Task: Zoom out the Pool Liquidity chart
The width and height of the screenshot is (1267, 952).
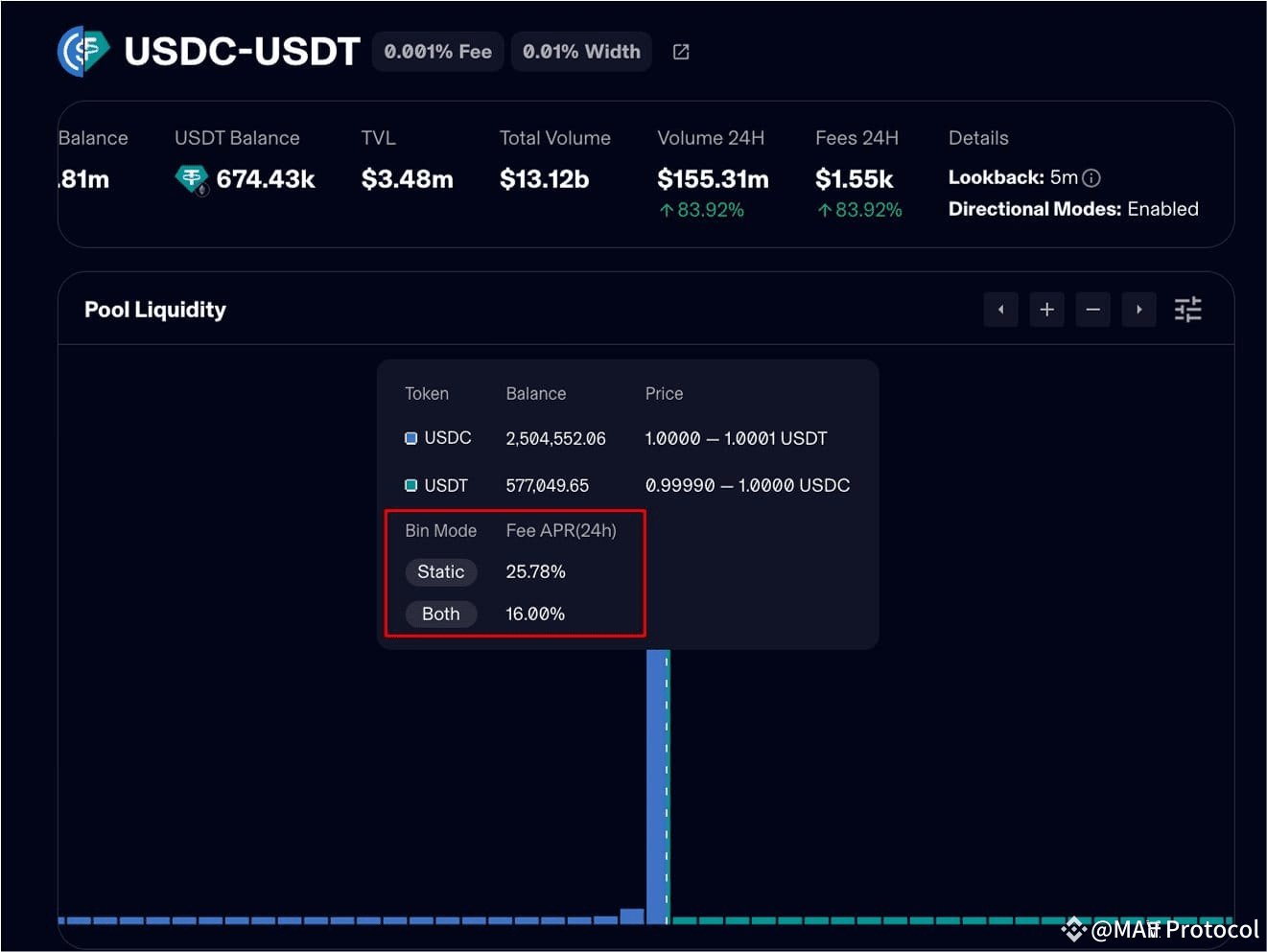Action: [1092, 310]
